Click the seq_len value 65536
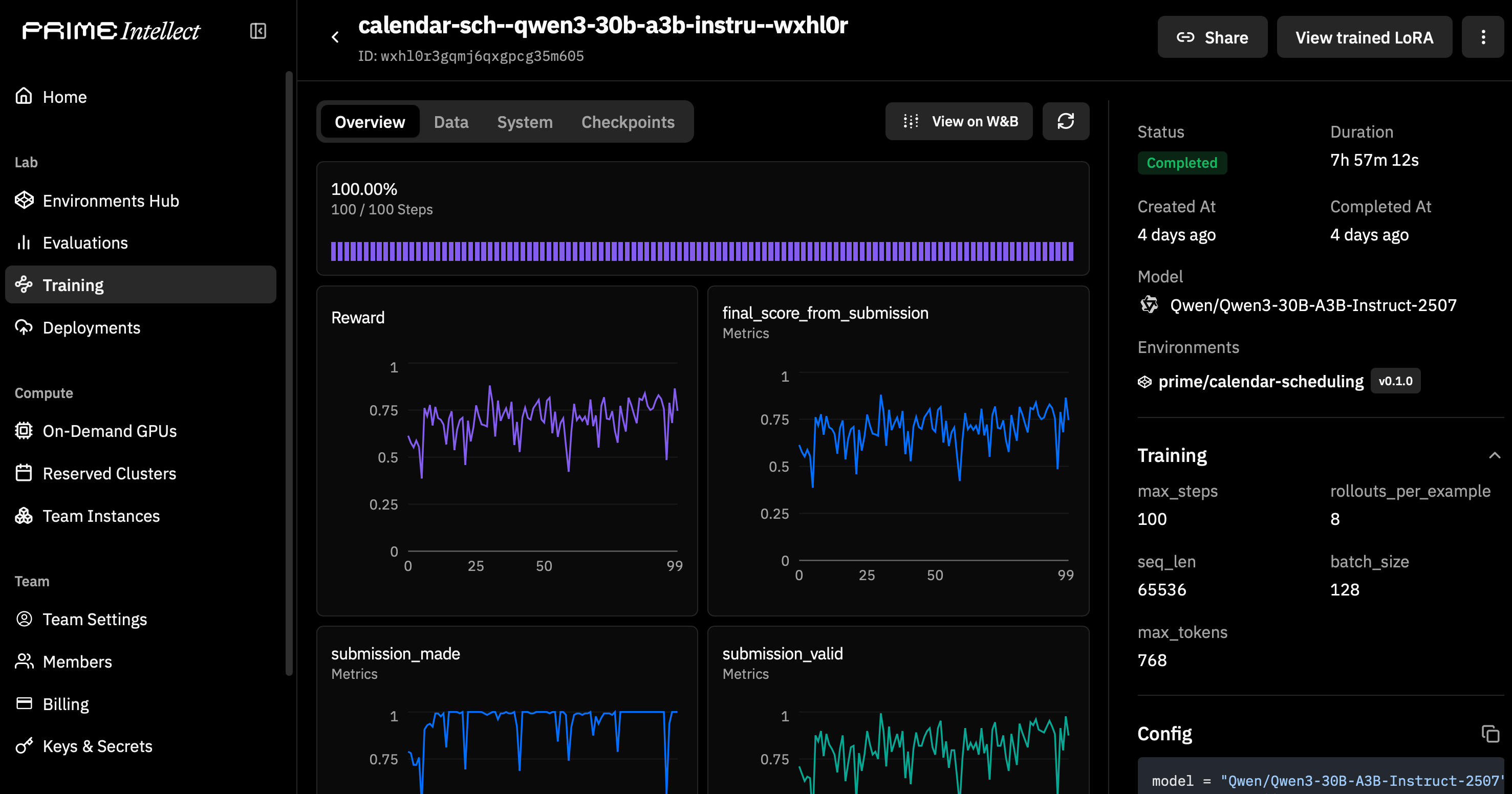1512x794 pixels. click(x=1161, y=589)
